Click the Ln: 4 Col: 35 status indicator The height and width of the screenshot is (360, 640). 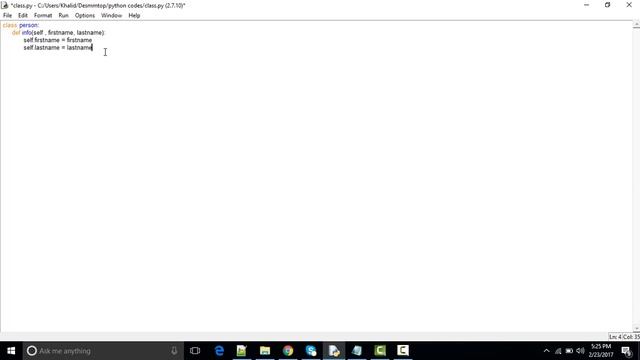point(624,337)
